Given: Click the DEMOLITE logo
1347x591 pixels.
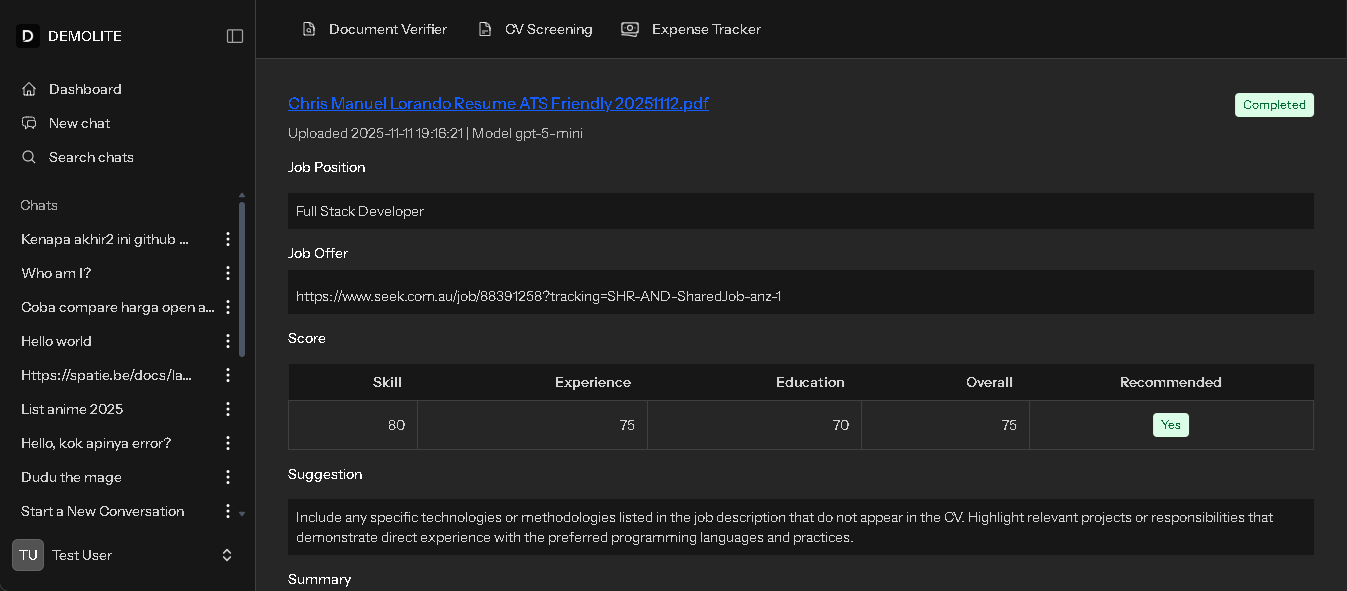Looking at the screenshot, I should coord(69,35).
